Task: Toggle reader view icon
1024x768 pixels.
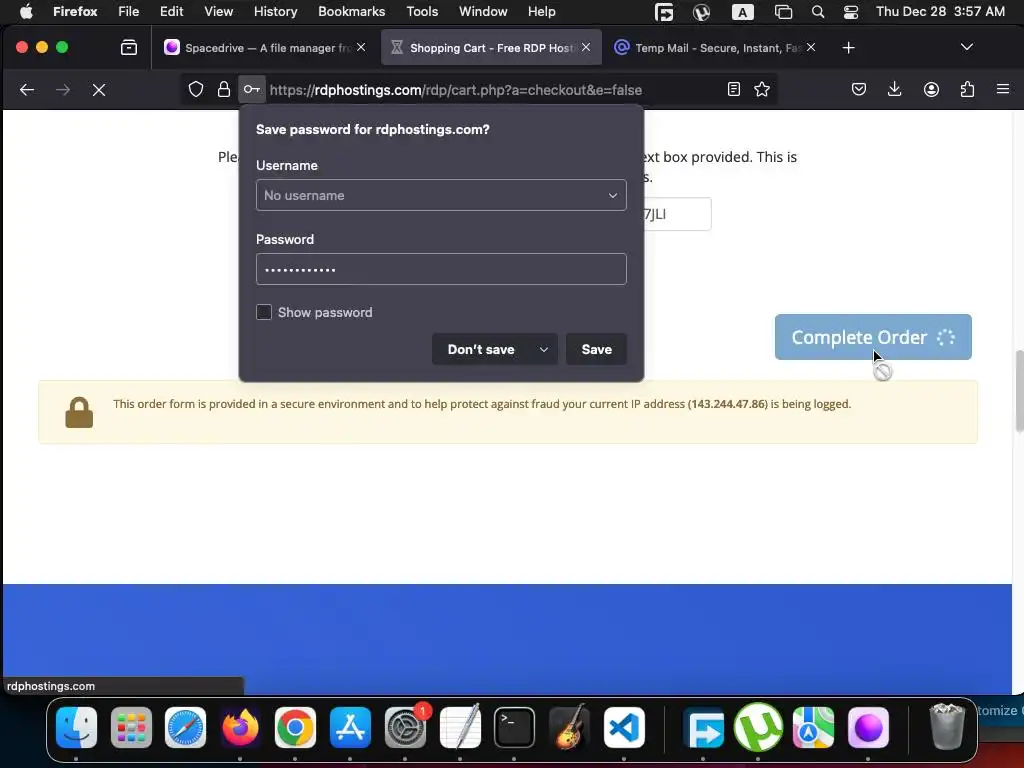Action: click(733, 89)
